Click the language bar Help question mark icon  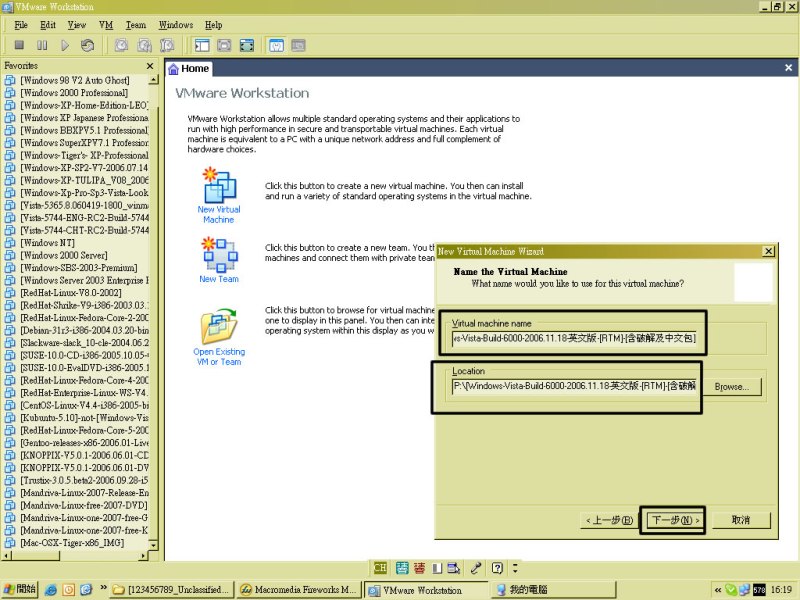tap(497, 568)
